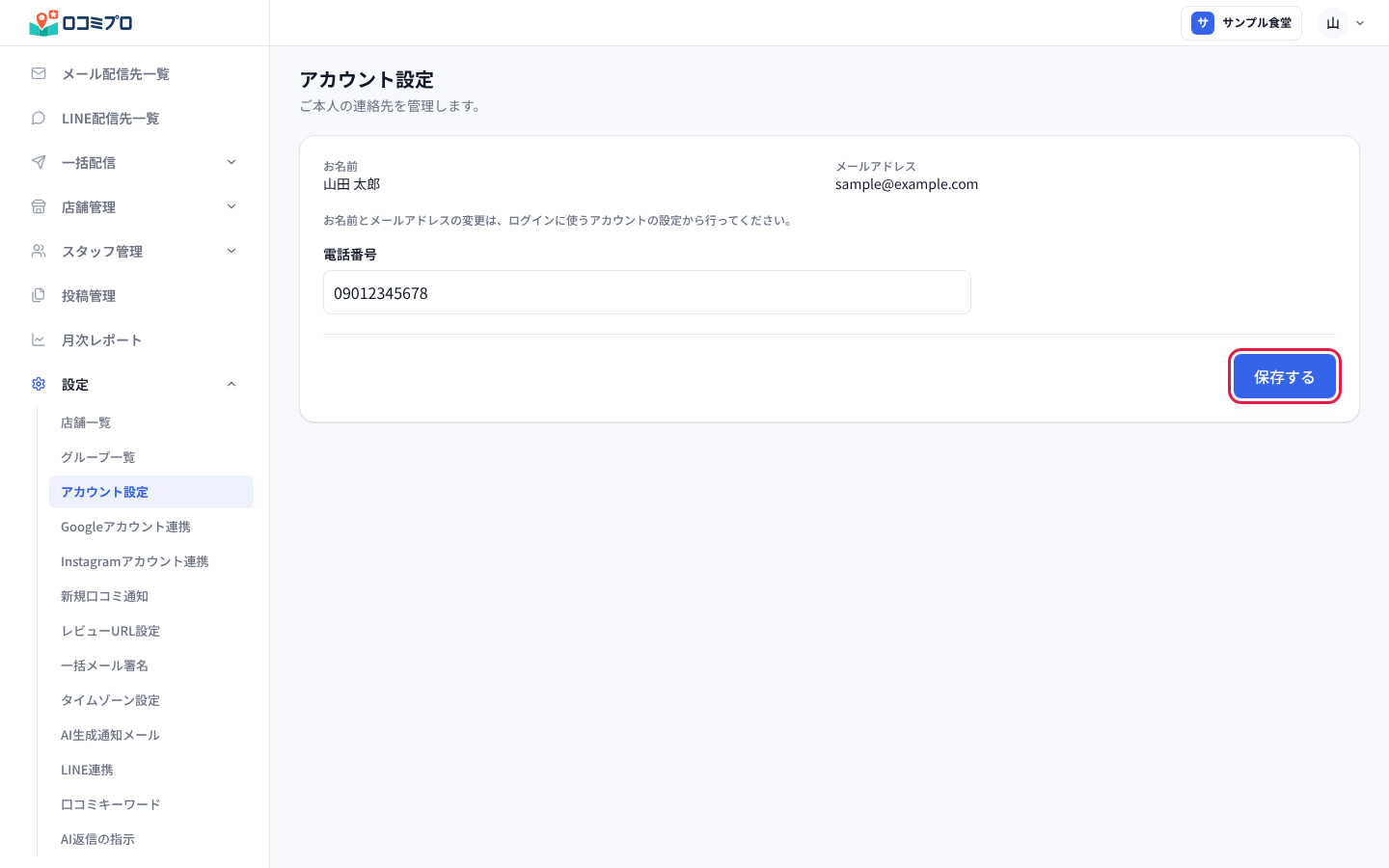This screenshot has height=868, width=1389.
Task: Open 口コミキーワード settings
Action: point(151,804)
